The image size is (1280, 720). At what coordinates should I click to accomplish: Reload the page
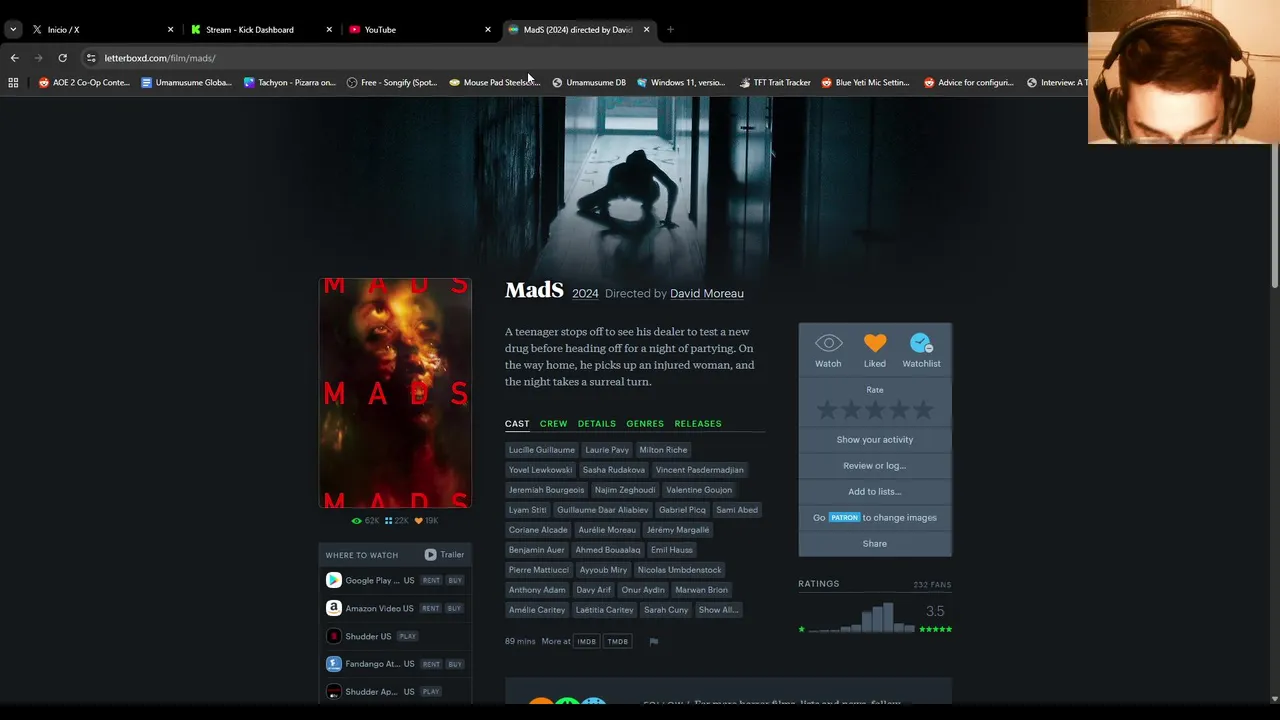pyautogui.click(x=62, y=58)
